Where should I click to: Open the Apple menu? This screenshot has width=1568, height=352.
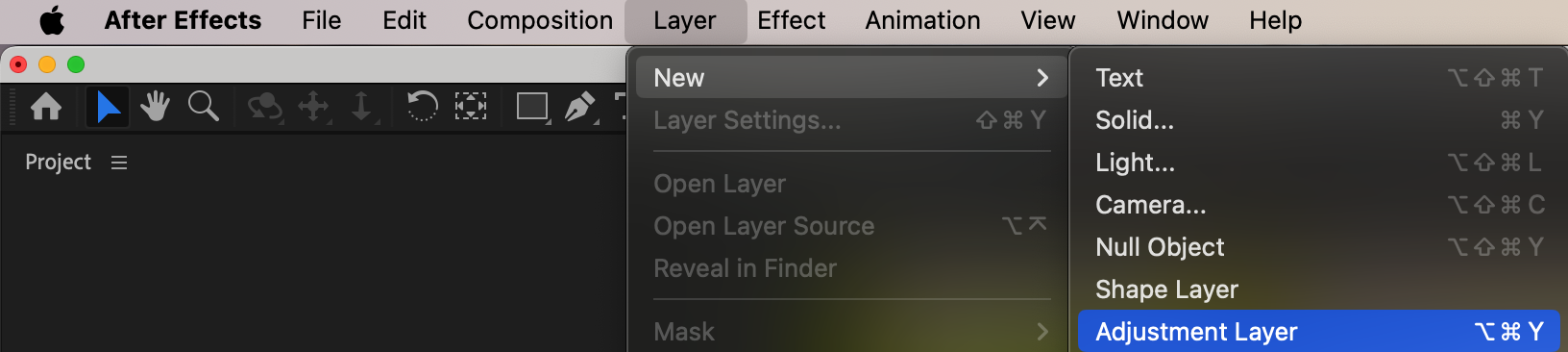pyautogui.click(x=52, y=20)
